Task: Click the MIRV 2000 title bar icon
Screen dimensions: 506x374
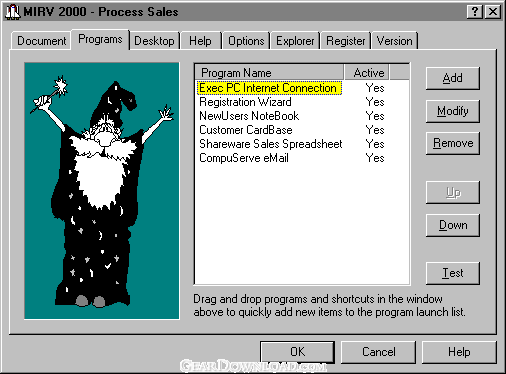Action: coord(13,12)
